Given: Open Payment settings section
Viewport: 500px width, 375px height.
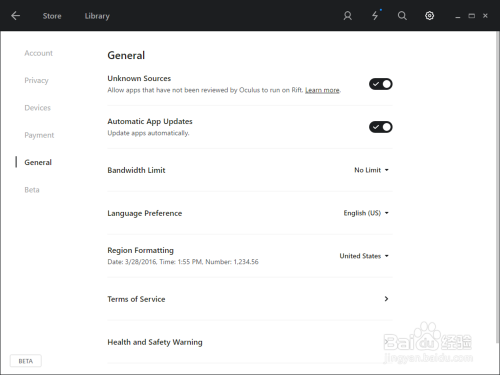Looking at the screenshot, I should click(39, 135).
